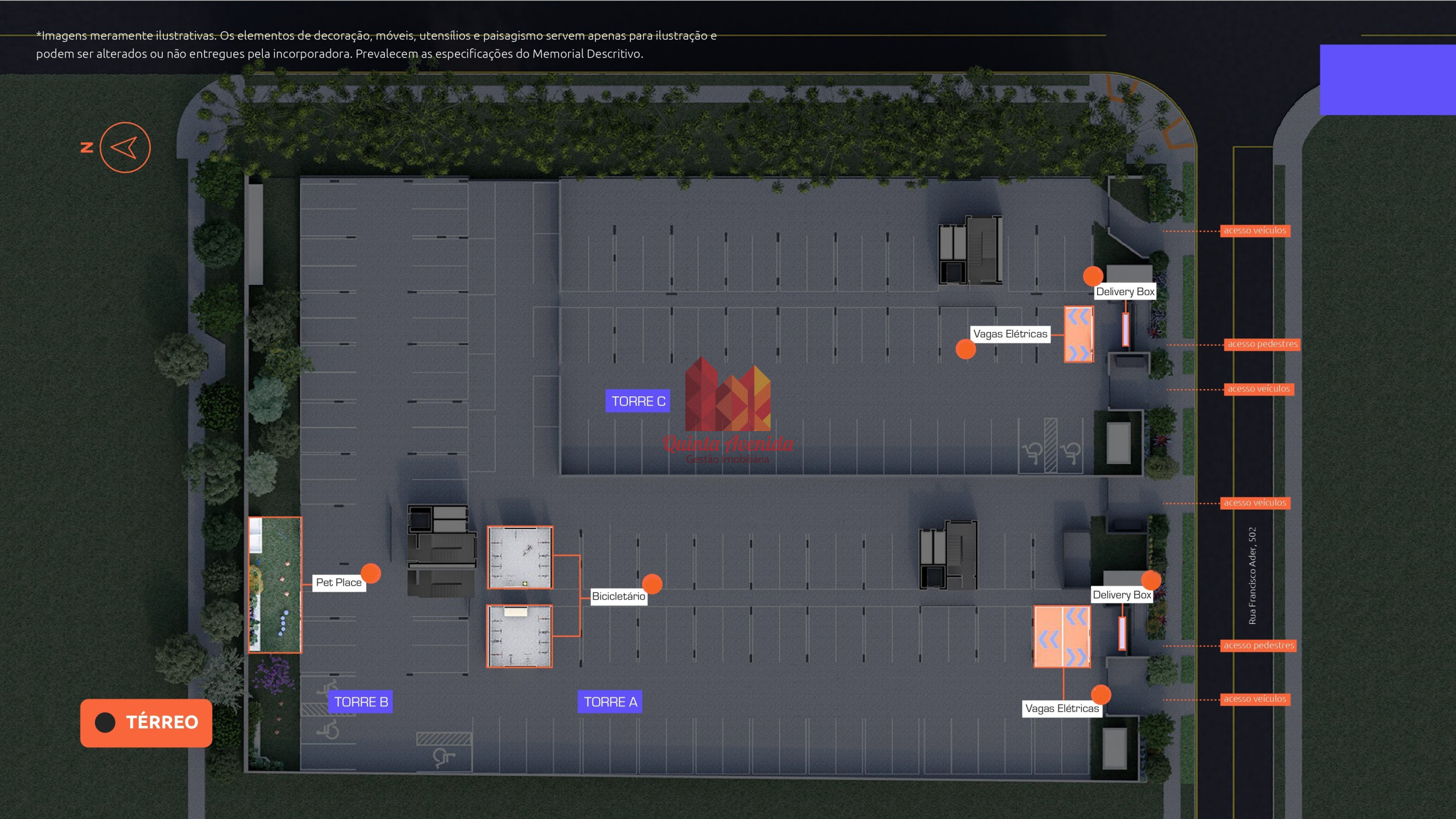Click pink delivery box strip below lower Delivery Box
The height and width of the screenshot is (819, 1456).
(x=1122, y=633)
